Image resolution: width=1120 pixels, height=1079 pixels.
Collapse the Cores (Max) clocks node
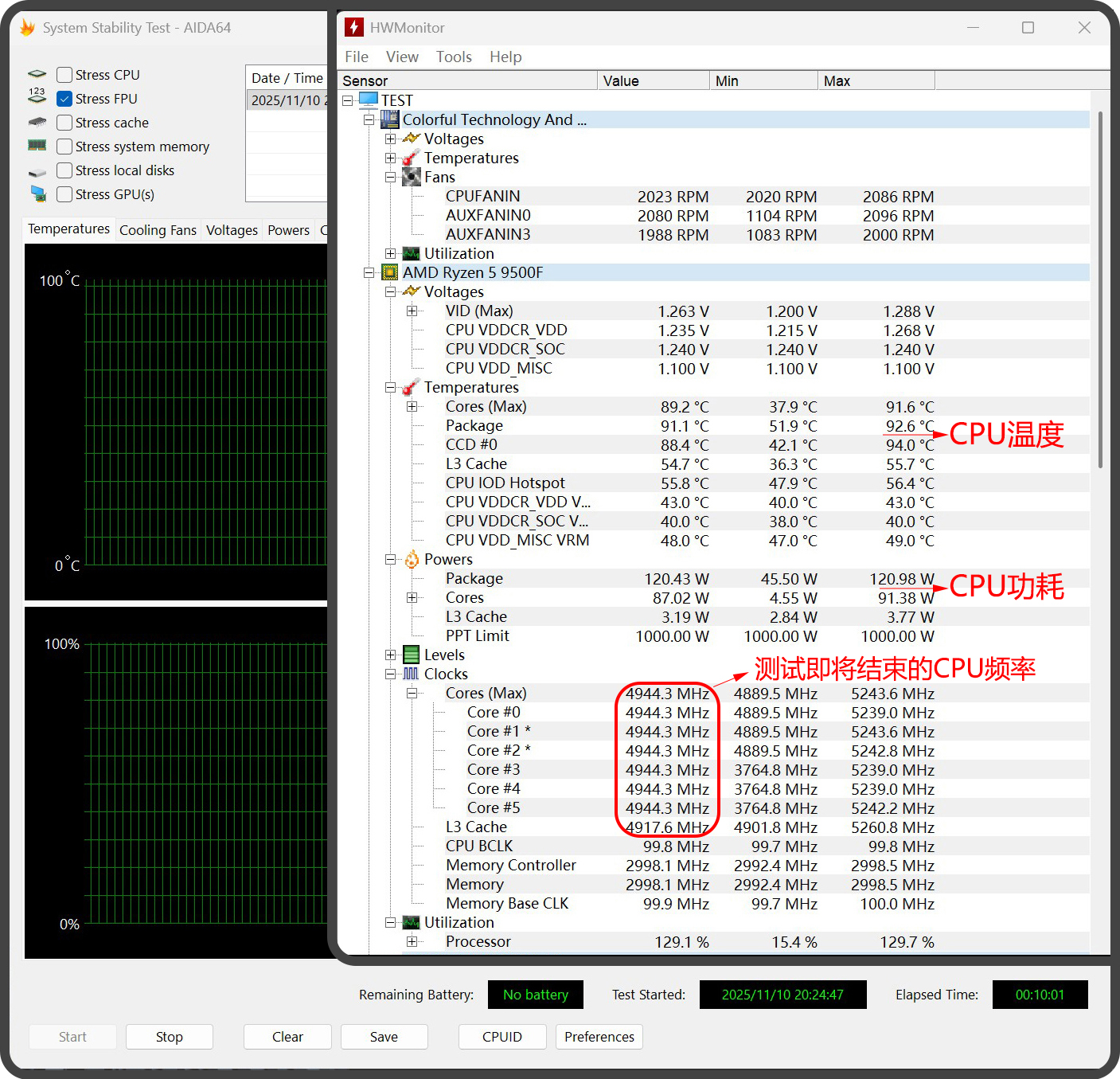412,693
